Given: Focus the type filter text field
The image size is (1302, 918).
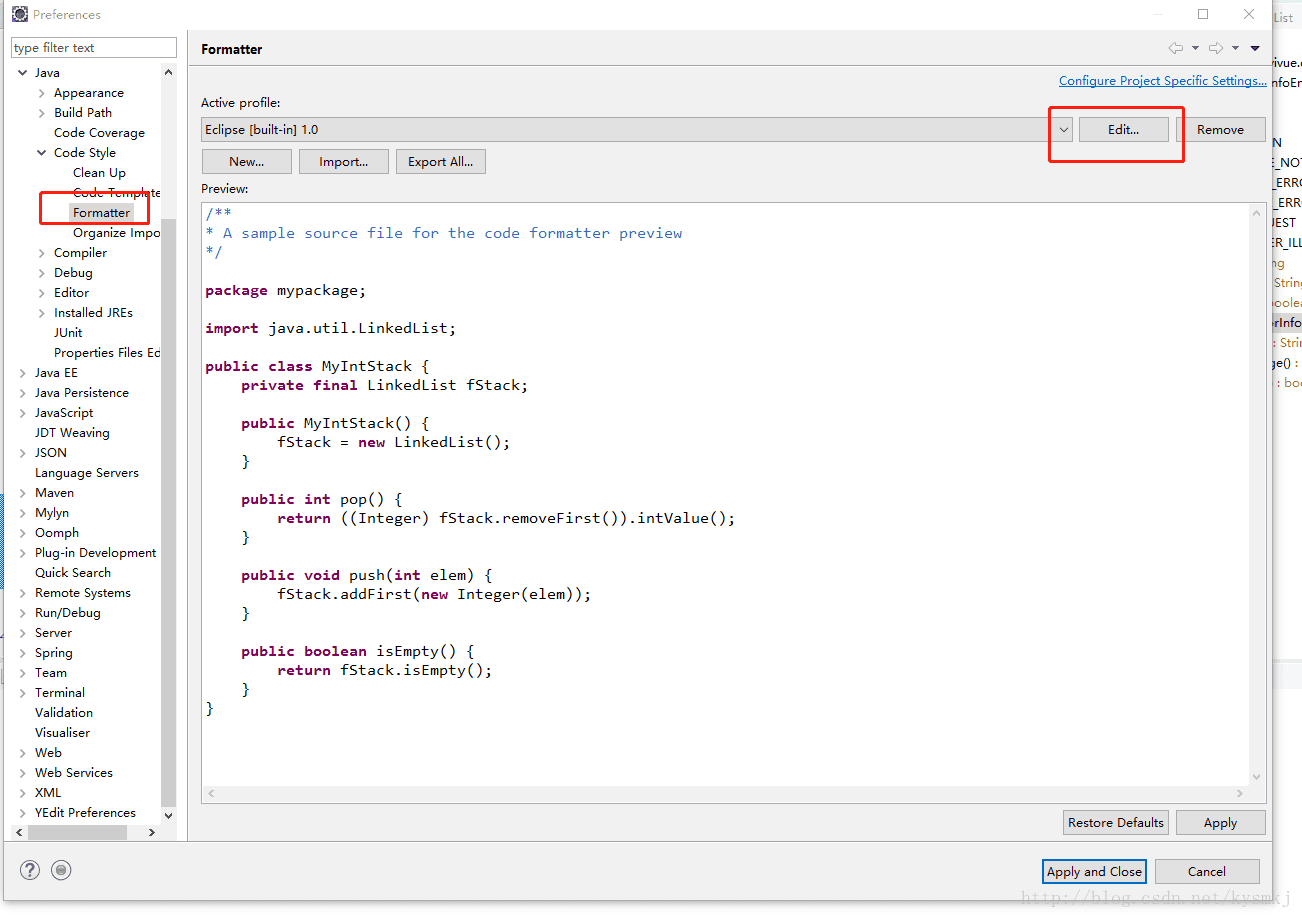Looking at the screenshot, I should click(94, 48).
